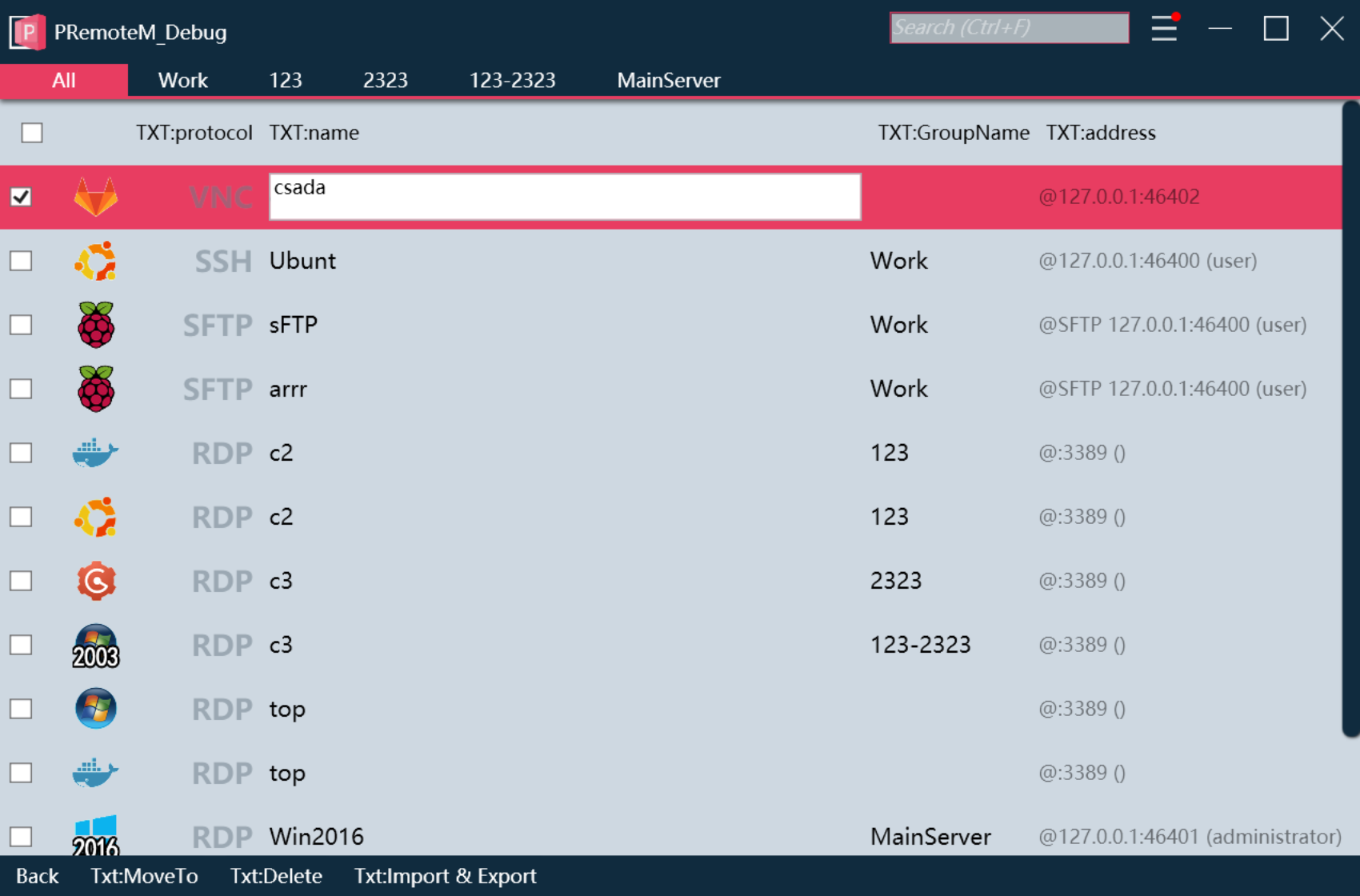Click the Raspberry Pi icon on the sFTP row
1360x896 pixels.
point(95,324)
